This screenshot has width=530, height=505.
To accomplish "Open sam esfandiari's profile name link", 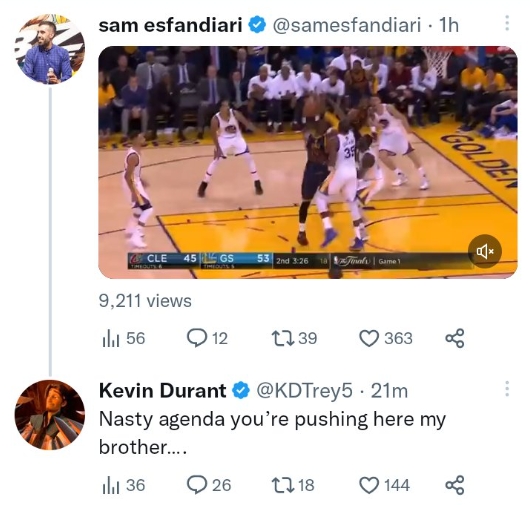I will pos(170,25).
